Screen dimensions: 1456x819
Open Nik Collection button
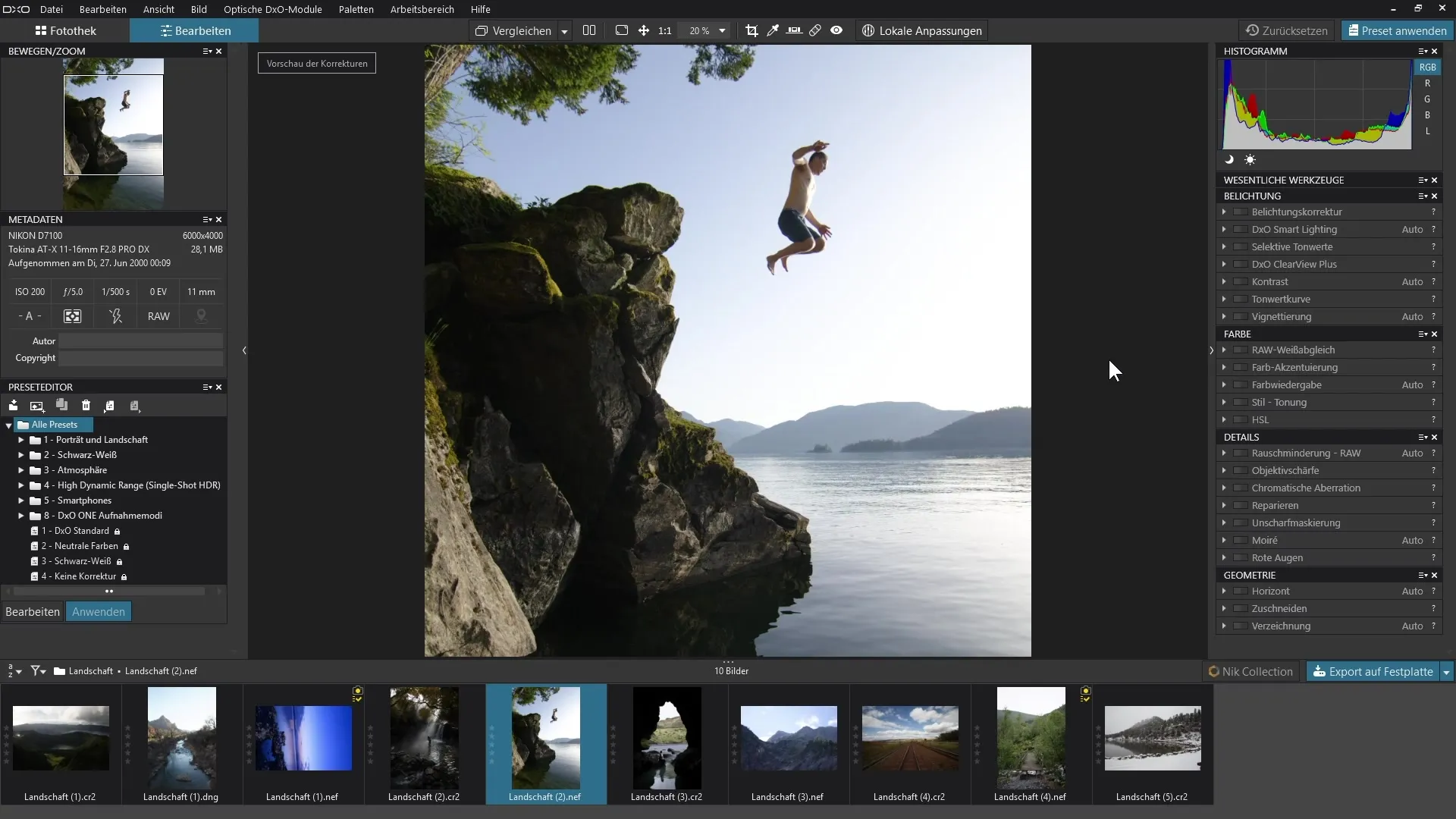1250,672
